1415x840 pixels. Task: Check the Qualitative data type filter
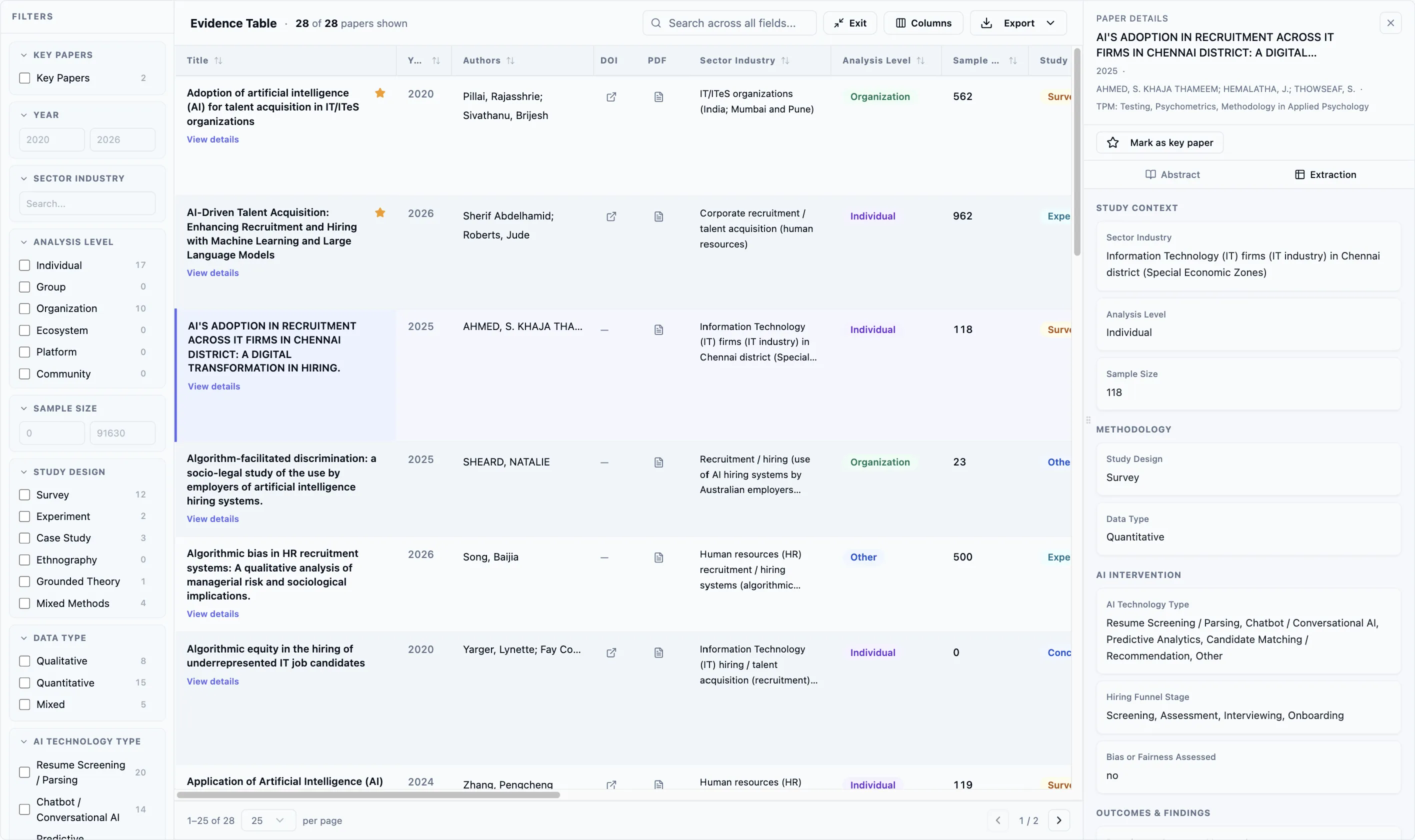pyautogui.click(x=24, y=661)
